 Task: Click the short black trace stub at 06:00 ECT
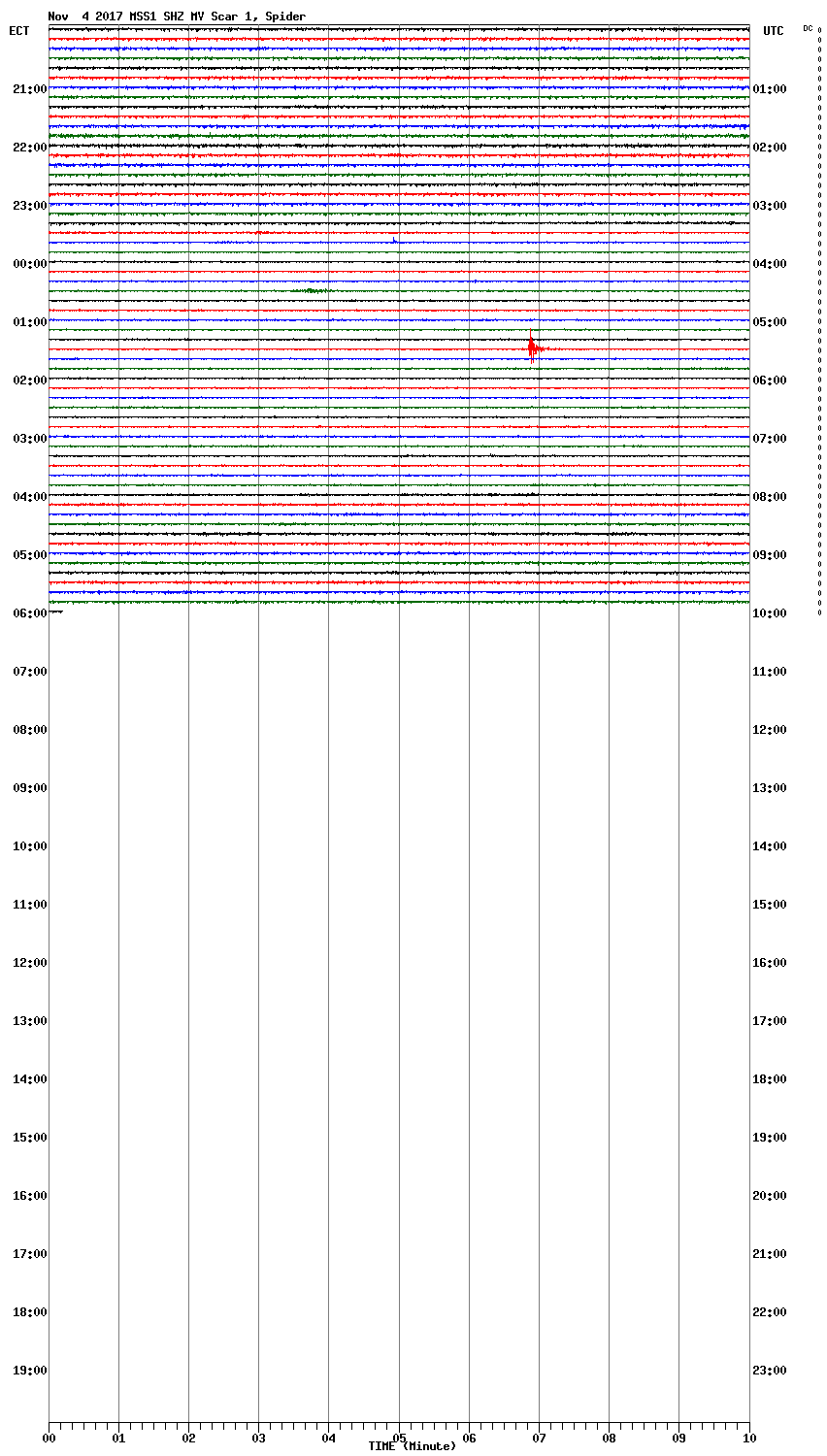[x=56, y=612]
